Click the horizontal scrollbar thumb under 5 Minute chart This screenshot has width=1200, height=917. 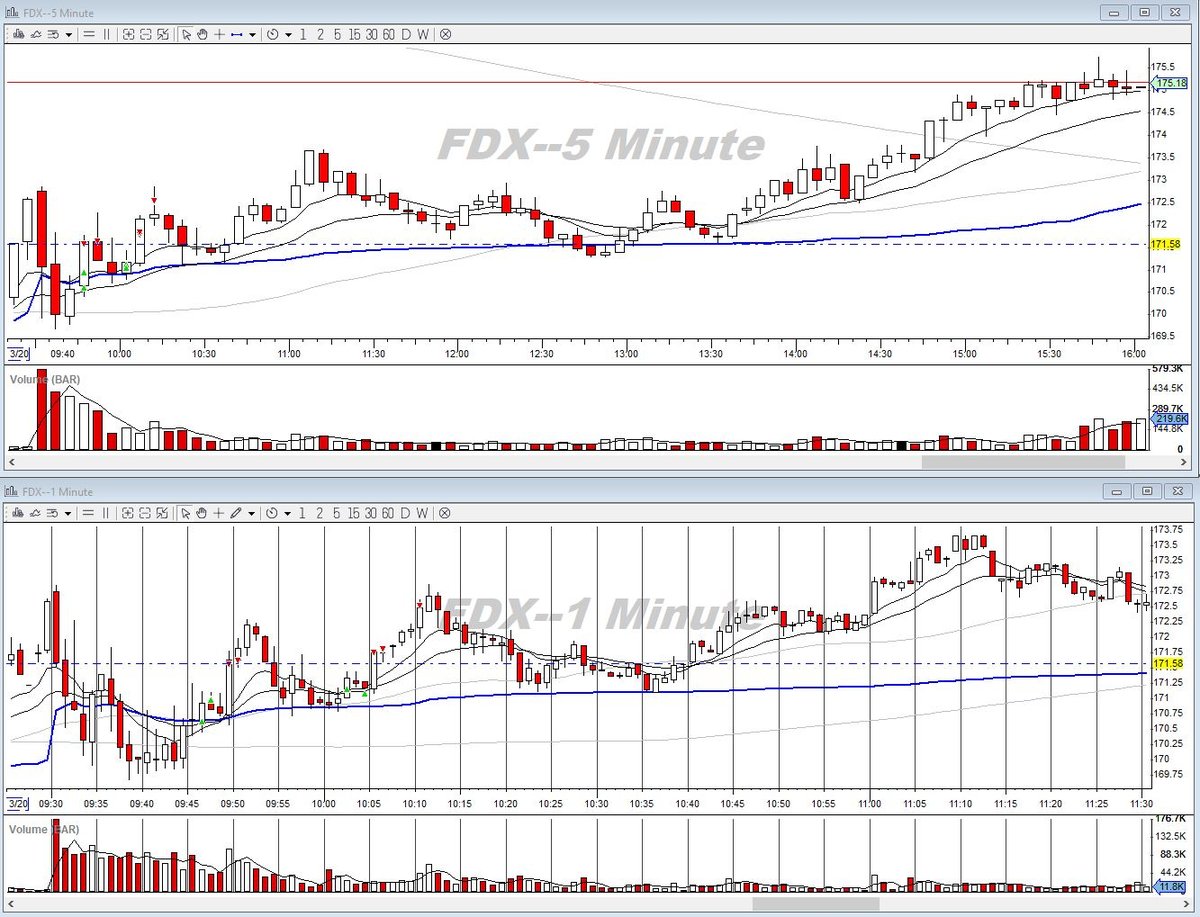pos(1023,462)
